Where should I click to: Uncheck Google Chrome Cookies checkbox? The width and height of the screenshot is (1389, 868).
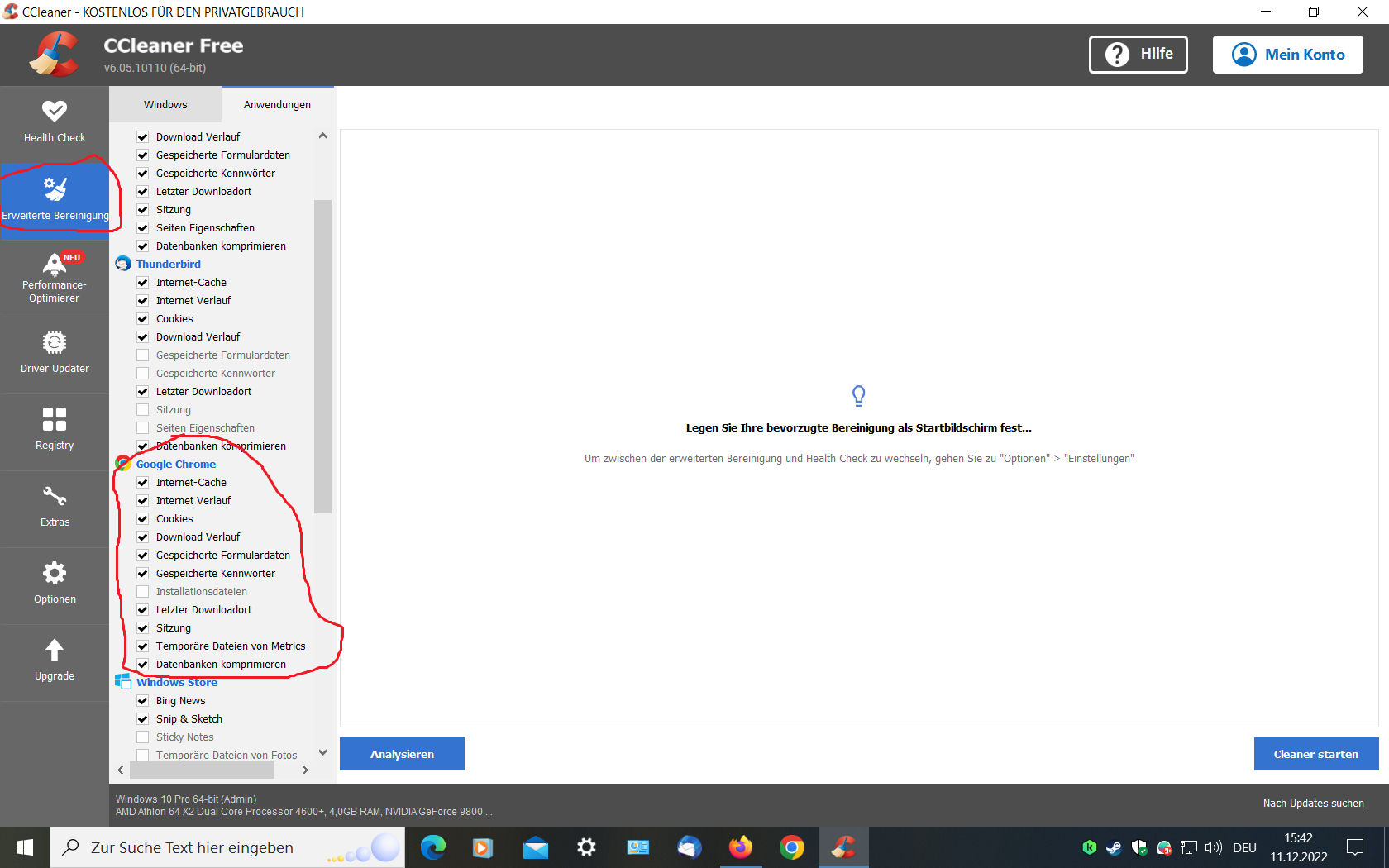(x=142, y=519)
